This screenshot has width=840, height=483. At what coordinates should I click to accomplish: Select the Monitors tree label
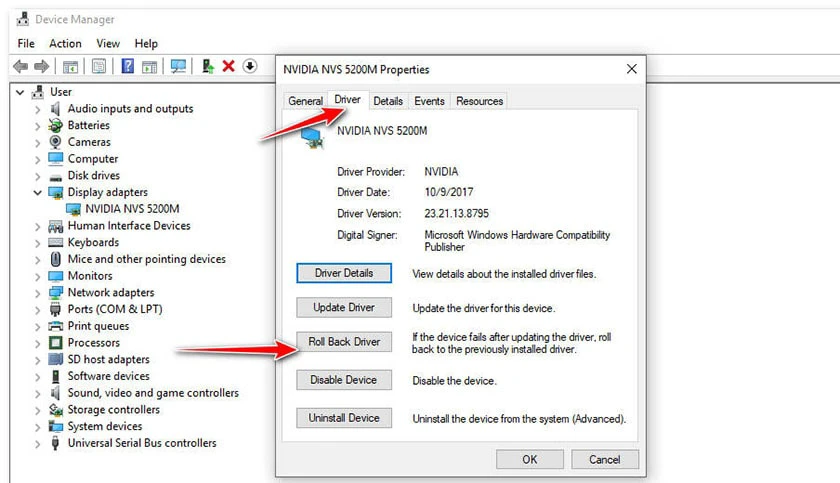[90, 276]
